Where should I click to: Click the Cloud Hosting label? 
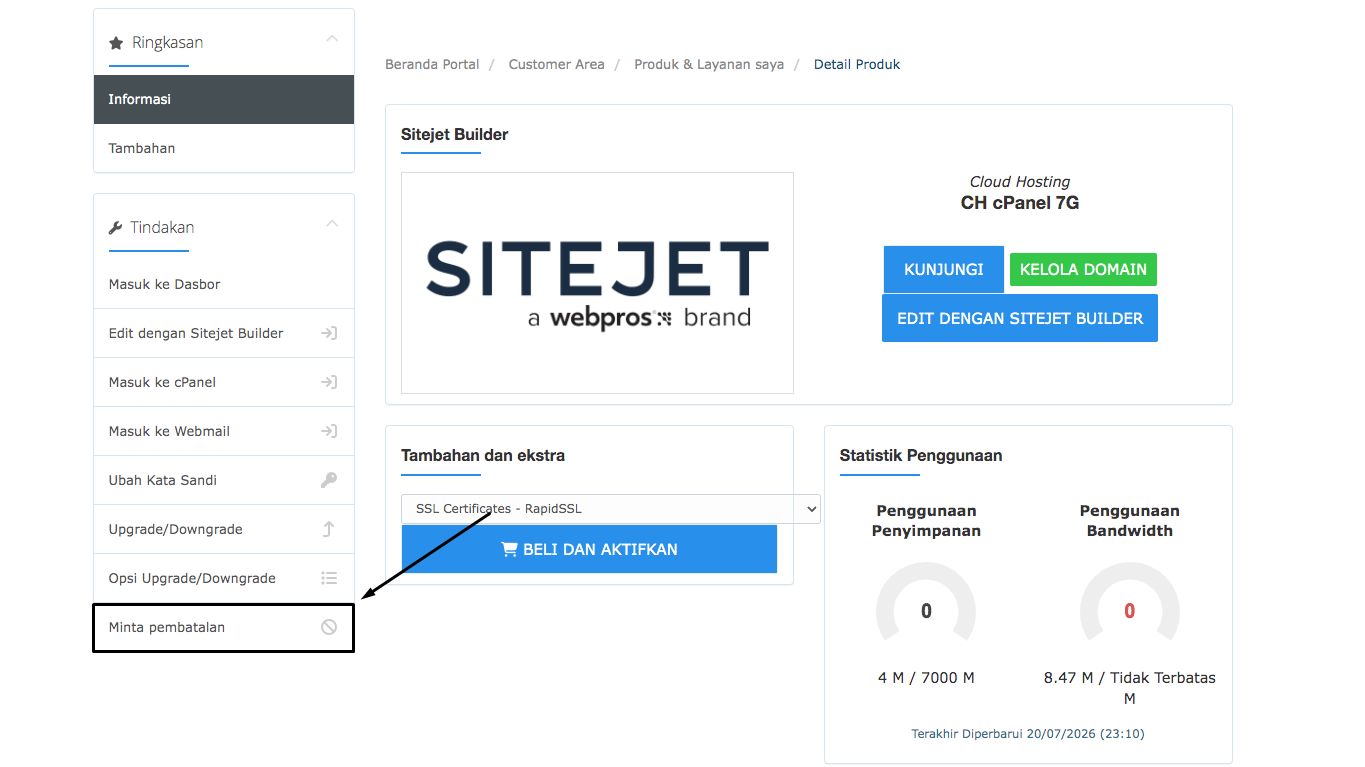click(1020, 182)
